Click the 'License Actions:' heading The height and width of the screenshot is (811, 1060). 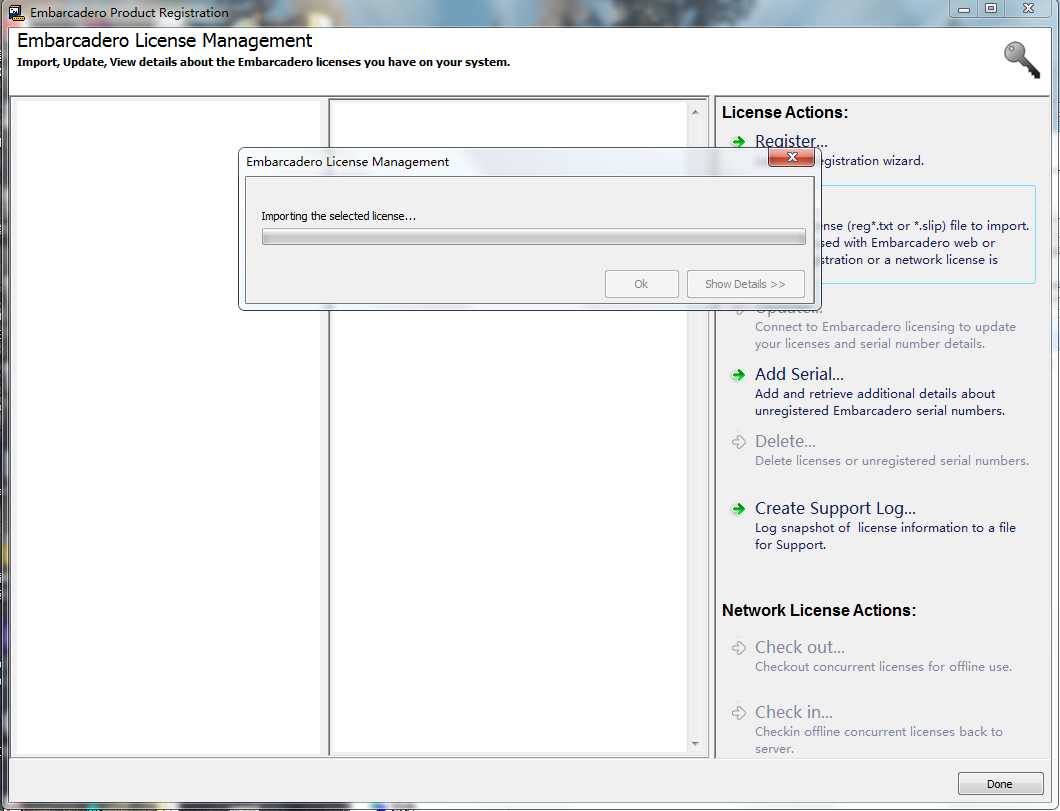click(785, 112)
